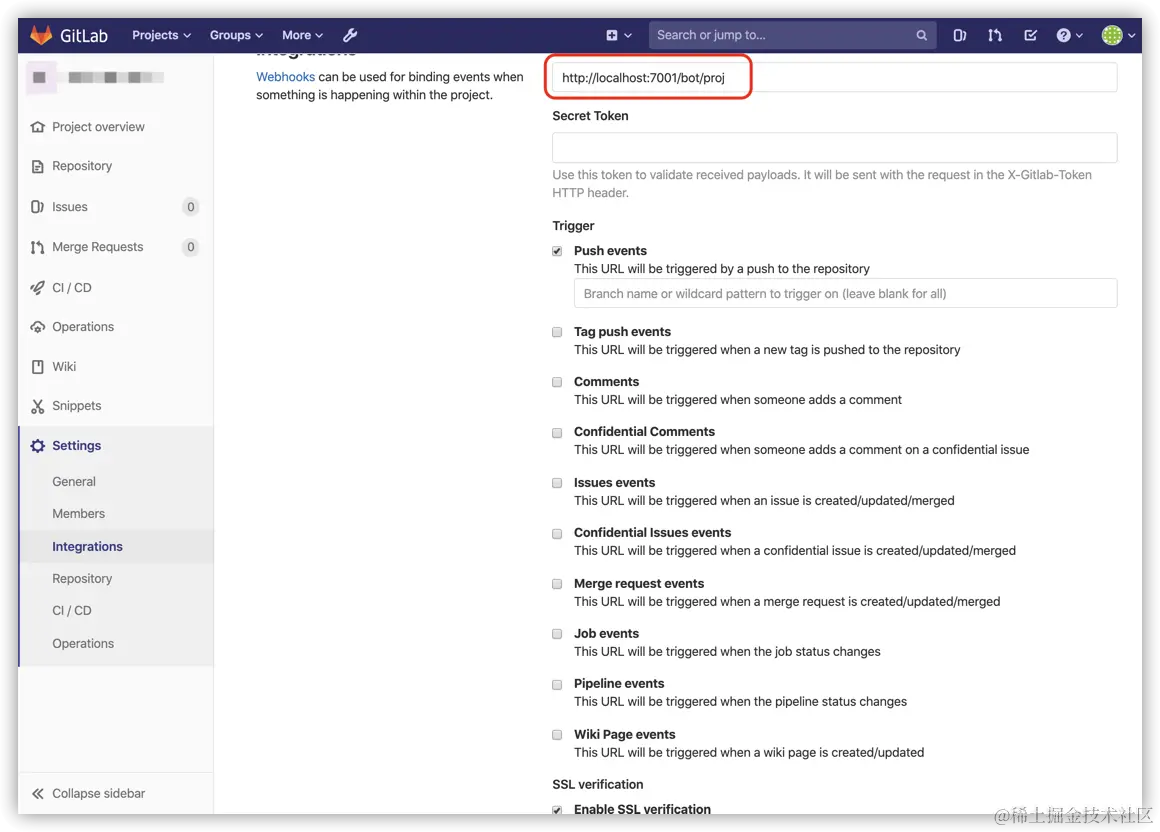
Task: Follow the Webhooks link
Action: 286,77
